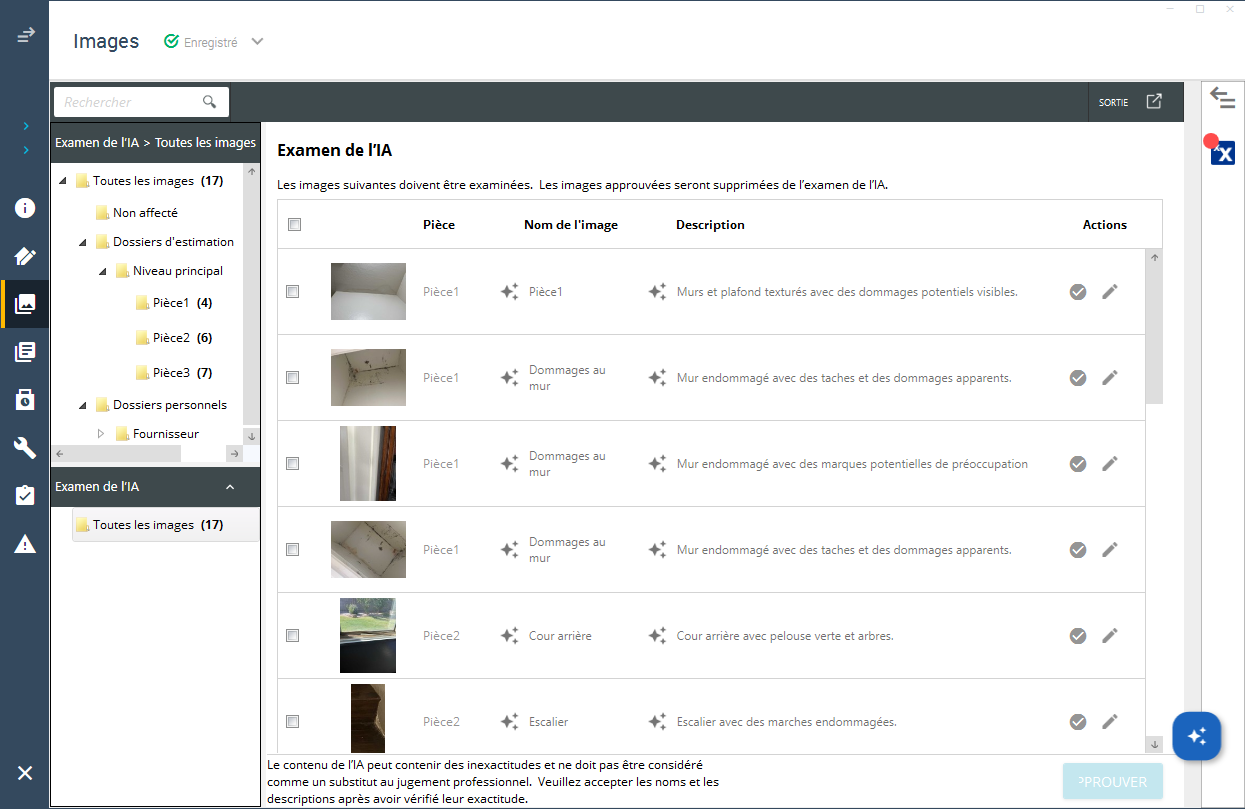Click the Description column header

pos(710,225)
